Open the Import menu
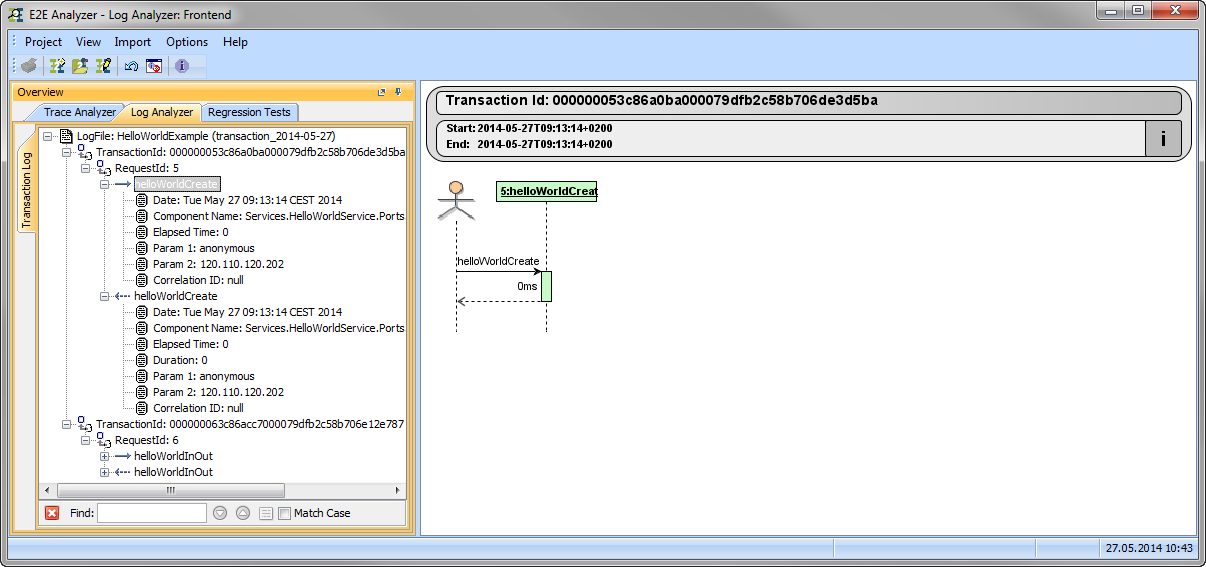 tap(132, 42)
